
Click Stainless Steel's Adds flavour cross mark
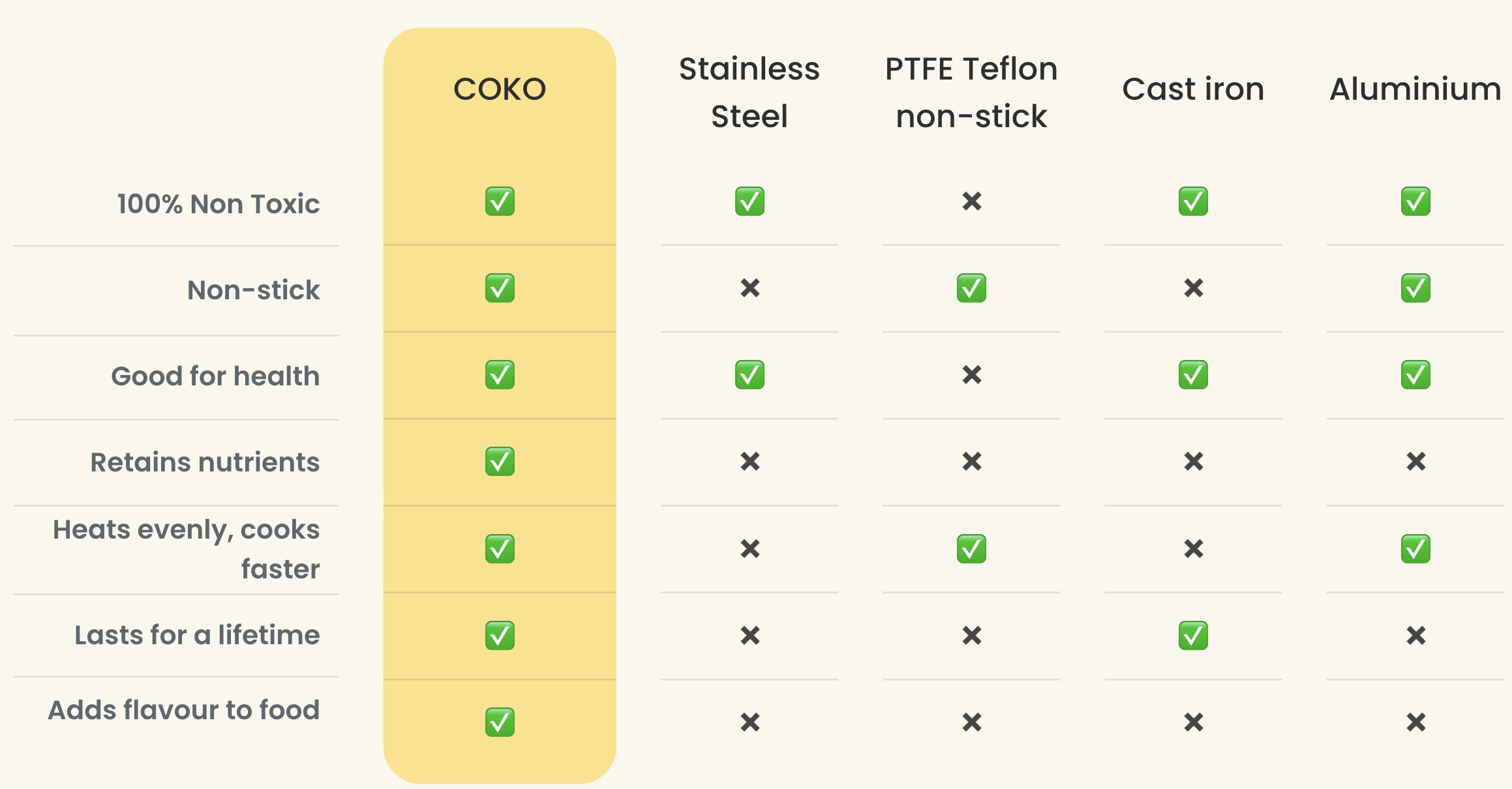tap(750, 722)
